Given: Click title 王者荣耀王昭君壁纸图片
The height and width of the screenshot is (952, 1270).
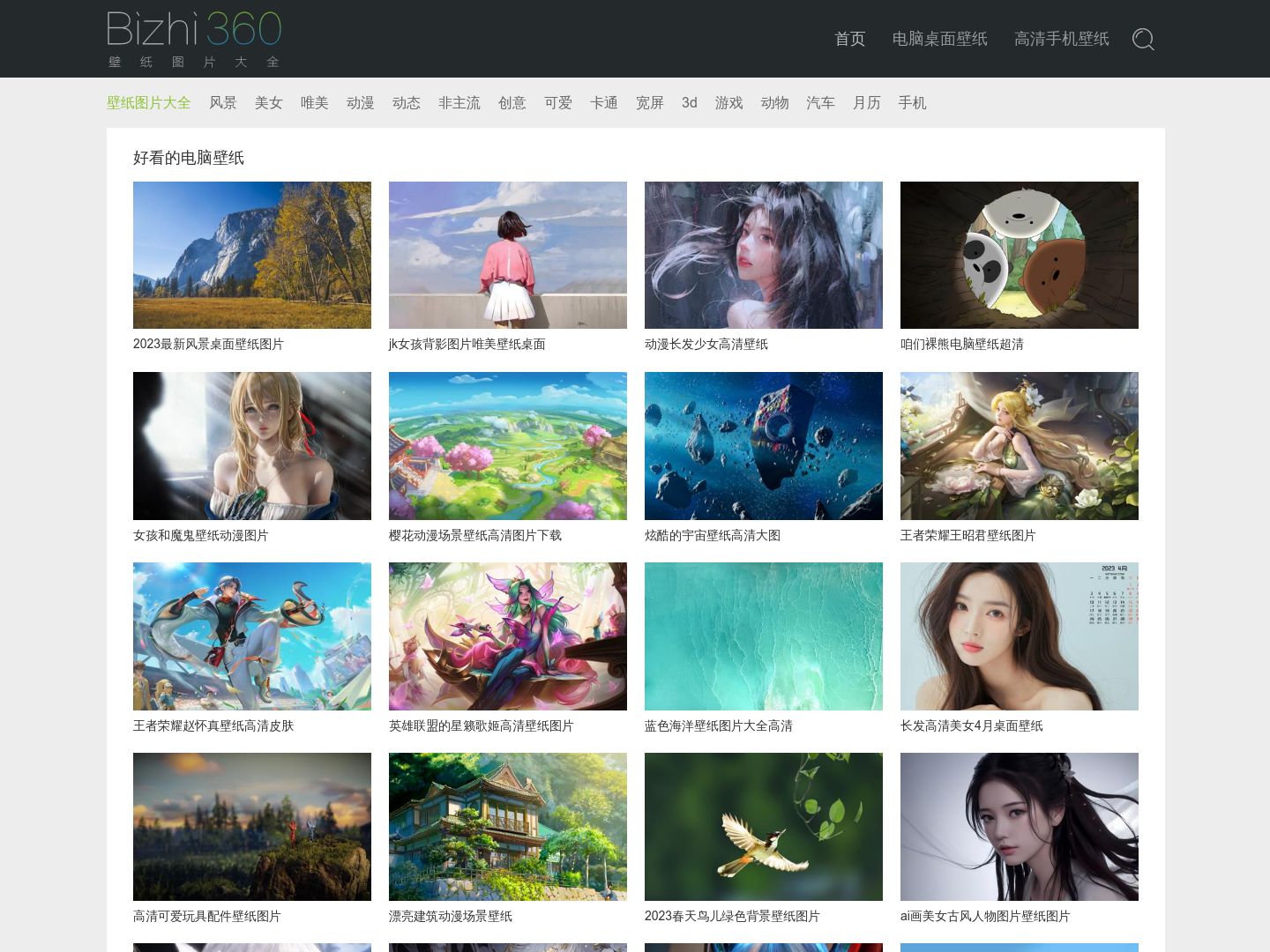Looking at the screenshot, I should point(968,535).
